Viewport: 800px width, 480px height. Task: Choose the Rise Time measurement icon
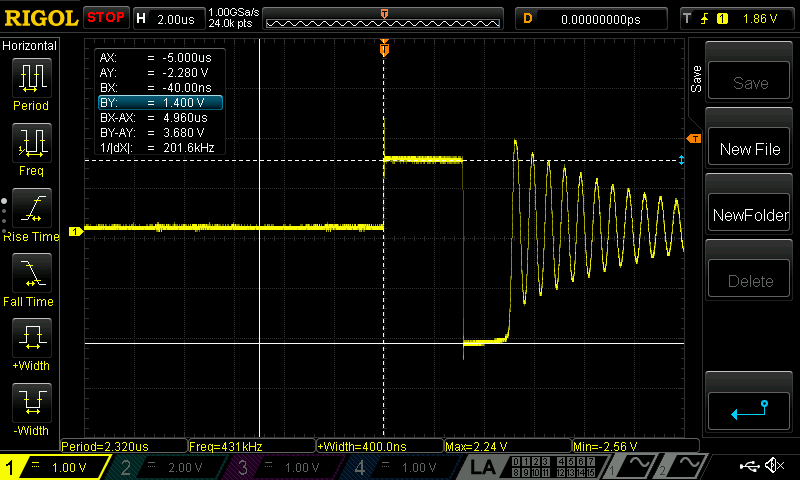pyautogui.click(x=31, y=214)
